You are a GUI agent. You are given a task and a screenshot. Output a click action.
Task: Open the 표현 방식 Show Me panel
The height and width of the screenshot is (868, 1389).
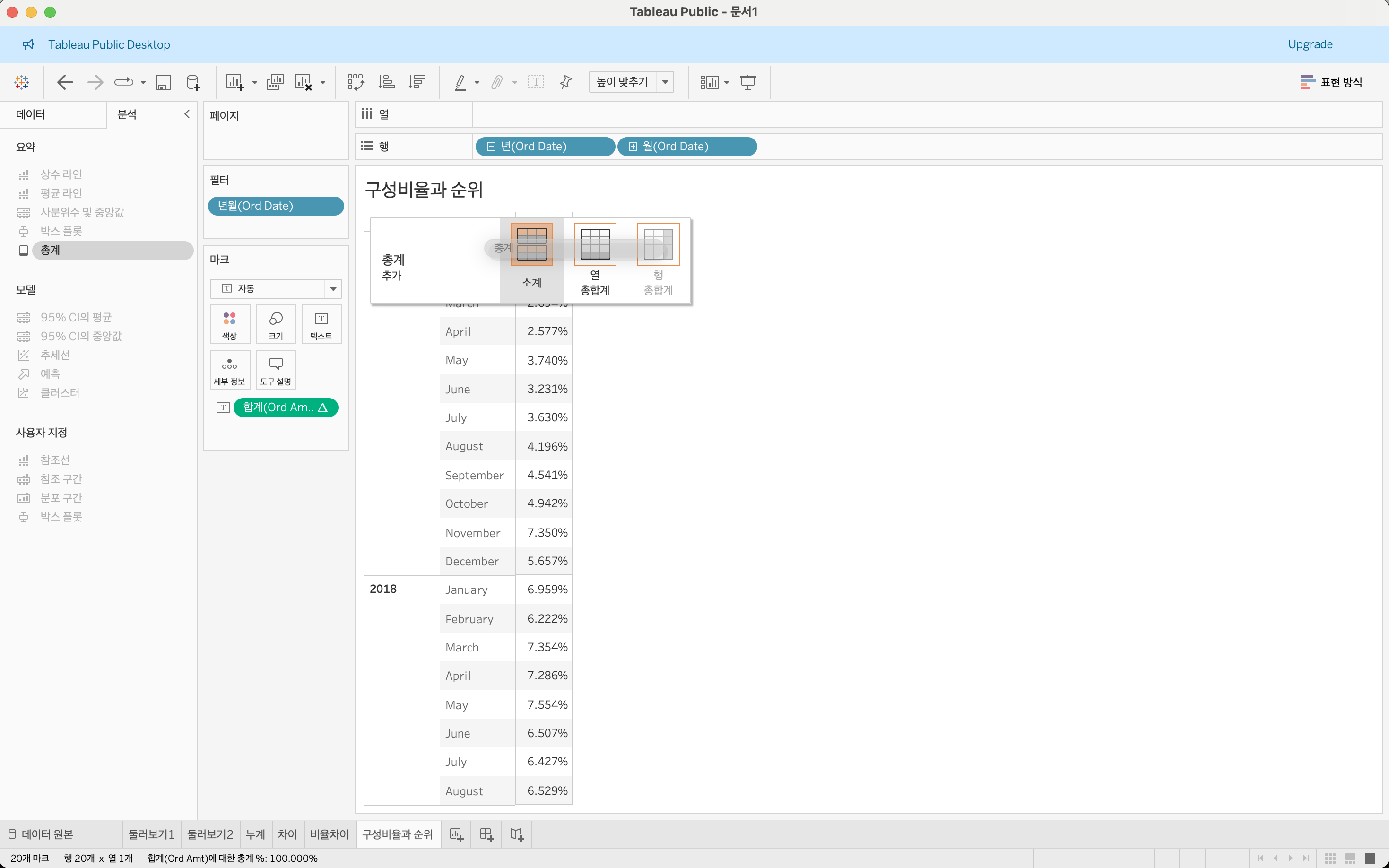click(x=1331, y=82)
